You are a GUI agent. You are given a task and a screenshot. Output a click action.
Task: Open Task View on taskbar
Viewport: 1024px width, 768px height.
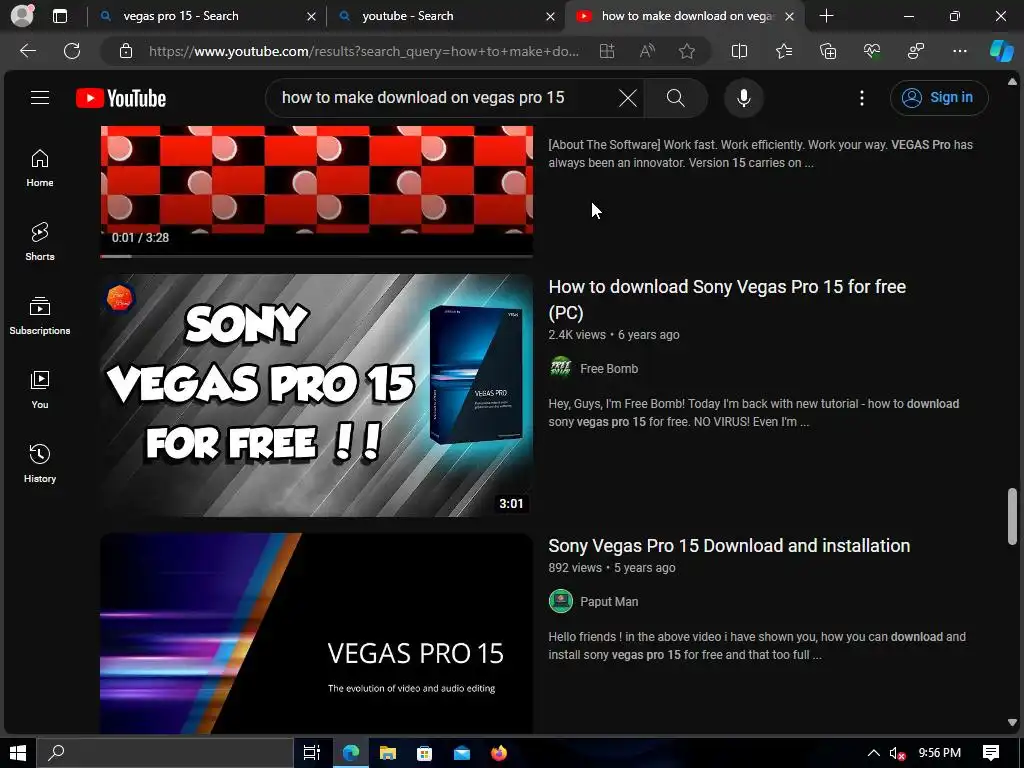312,753
